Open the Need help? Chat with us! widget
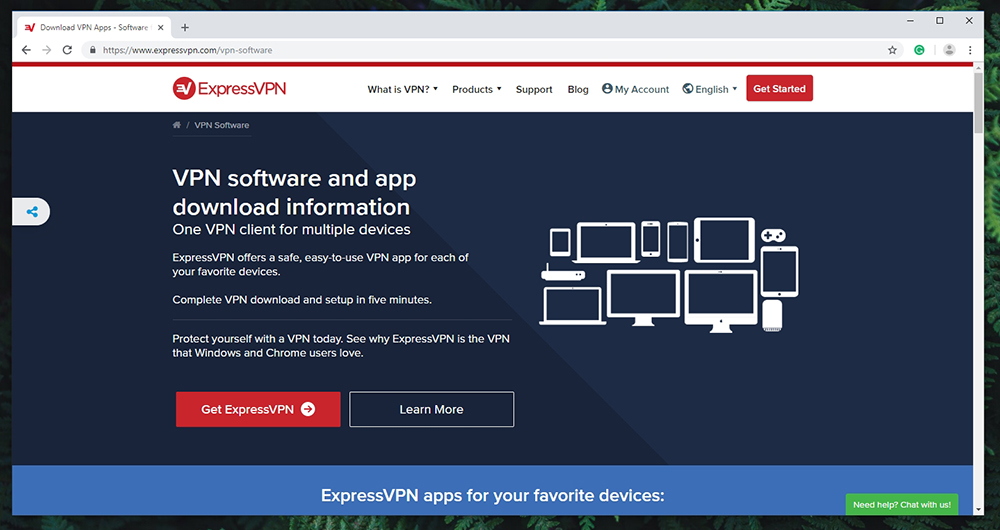This screenshot has height=530, width=1000. click(902, 504)
